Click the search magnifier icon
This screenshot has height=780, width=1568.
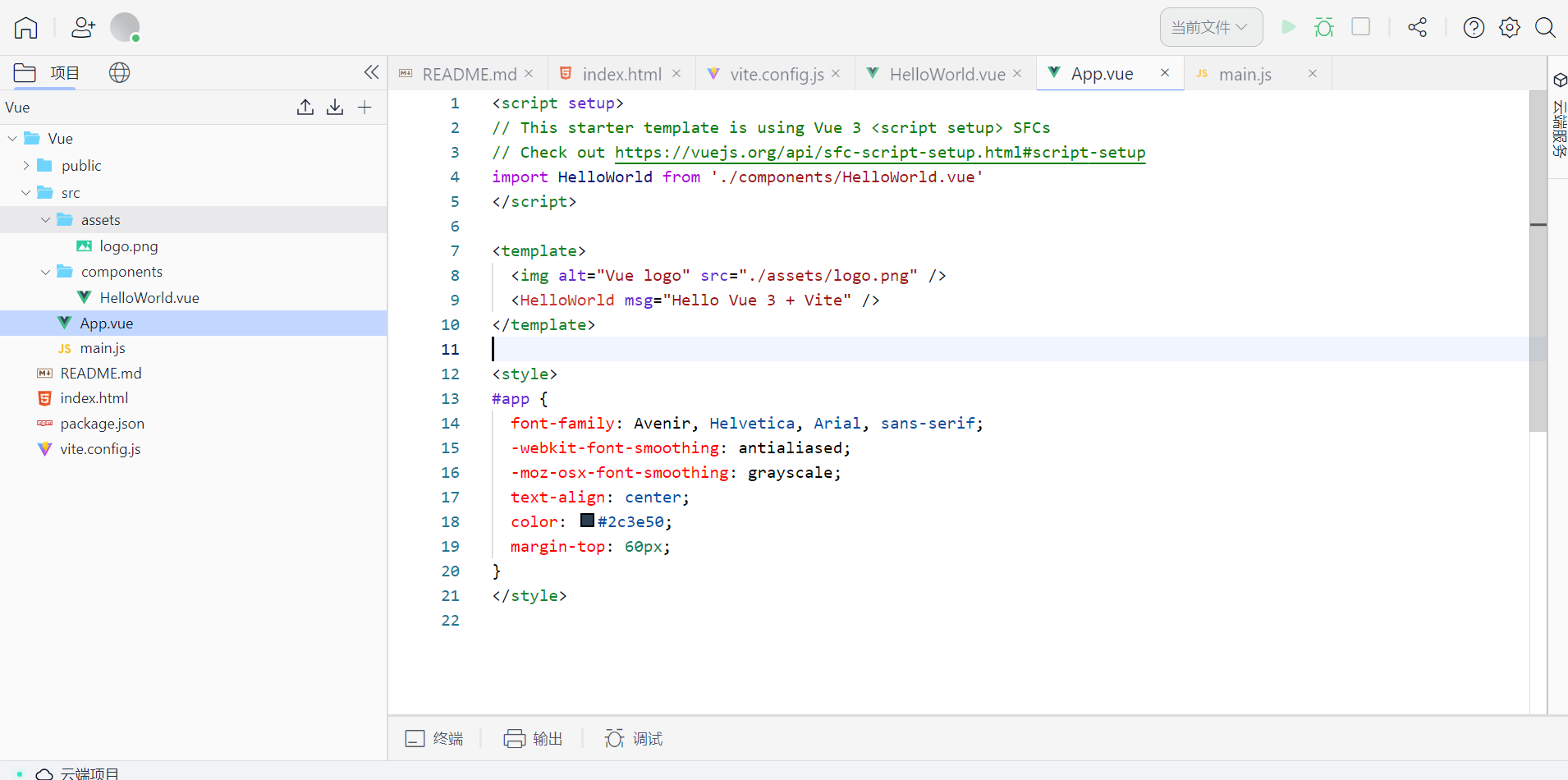pyautogui.click(x=1545, y=28)
